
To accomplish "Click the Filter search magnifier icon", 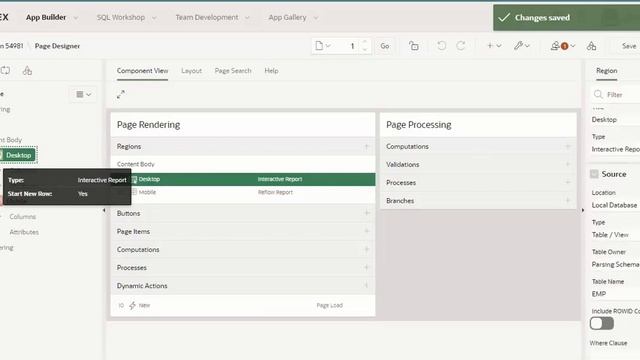I will (598, 94).
